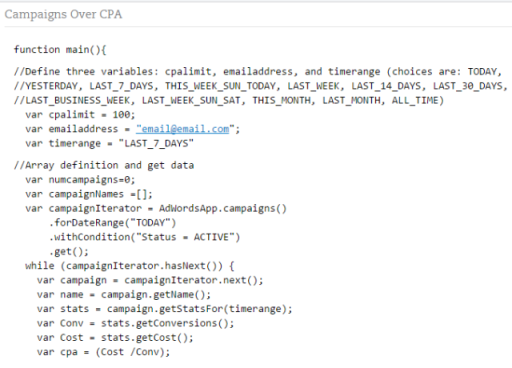Click the stats.getConversions() line
Image resolution: width=512 pixels, height=368 pixels.
click(x=135, y=323)
